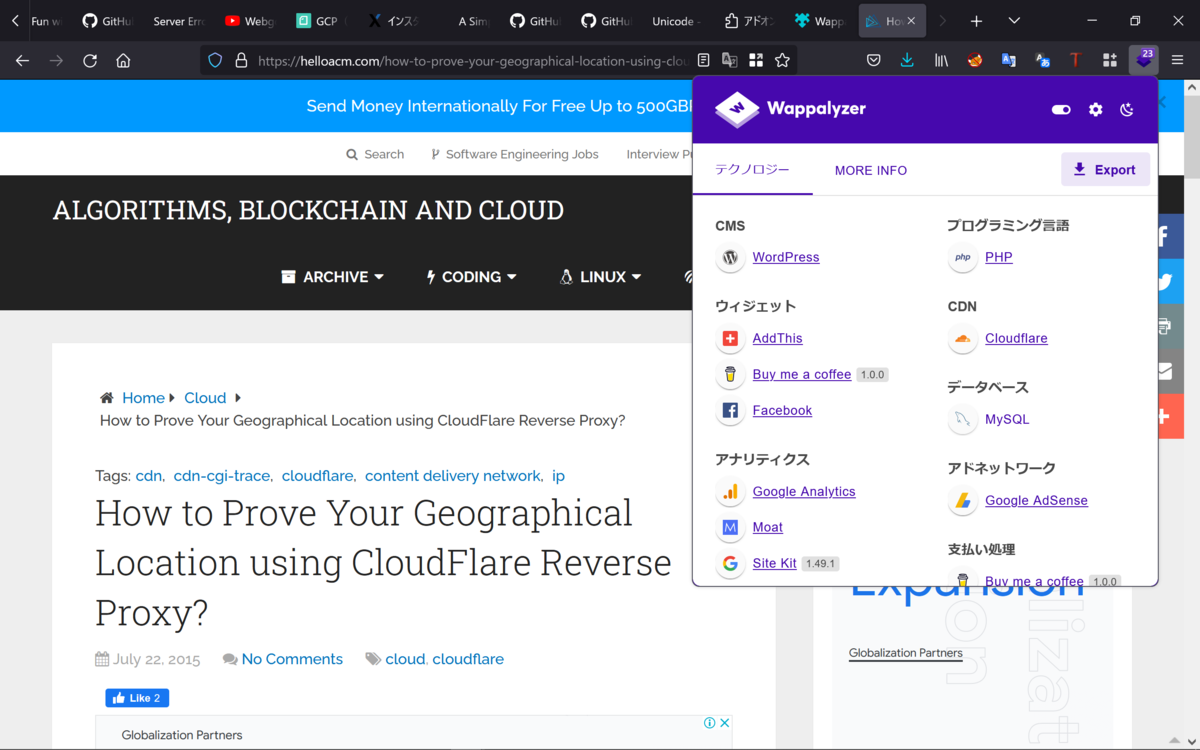The height and width of the screenshot is (750, 1200).
Task: Toggle the Wappalyzer enable switch
Action: [x=1061, y=110]
